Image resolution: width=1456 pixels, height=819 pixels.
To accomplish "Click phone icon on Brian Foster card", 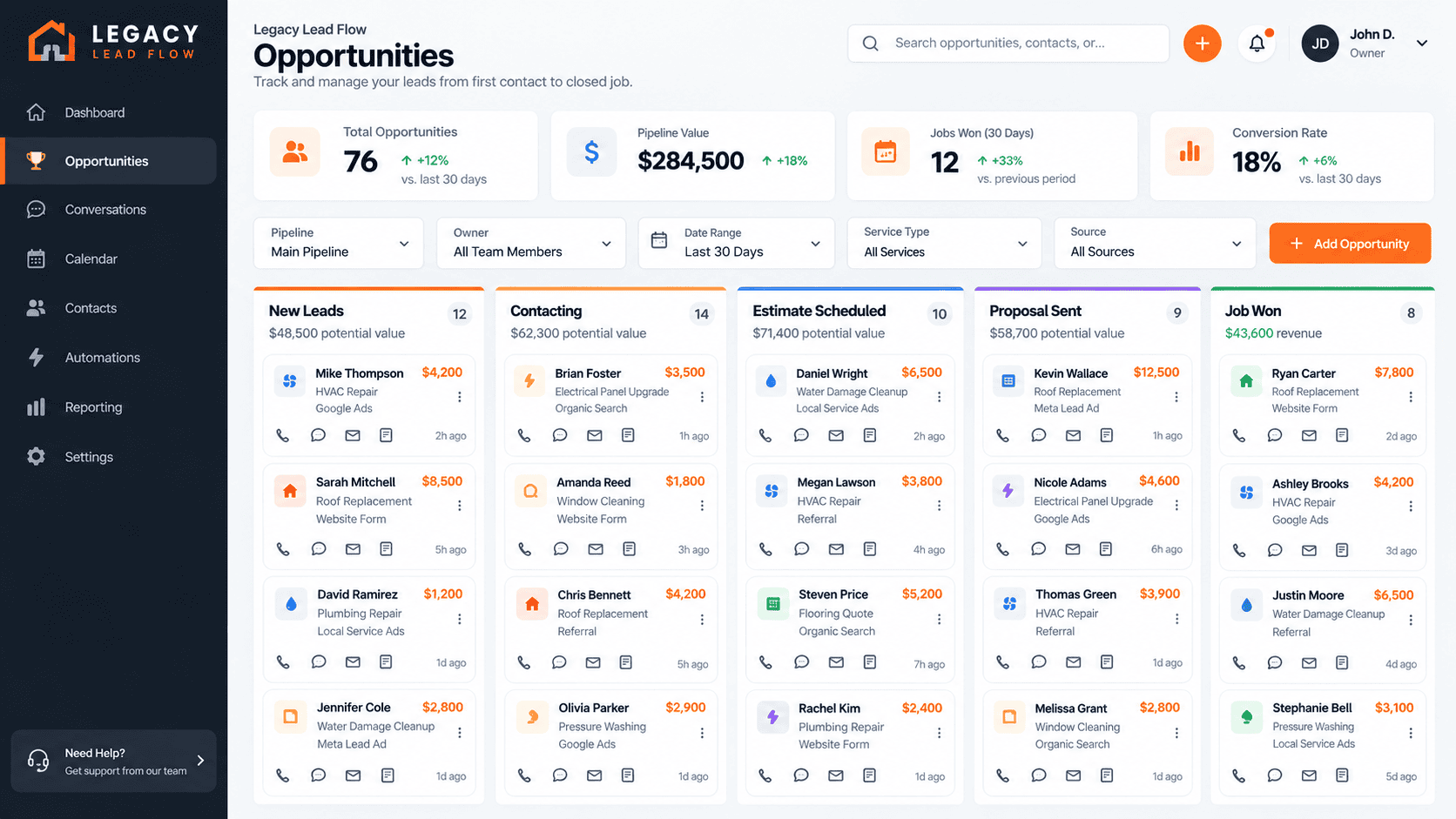I will [524, 435].
